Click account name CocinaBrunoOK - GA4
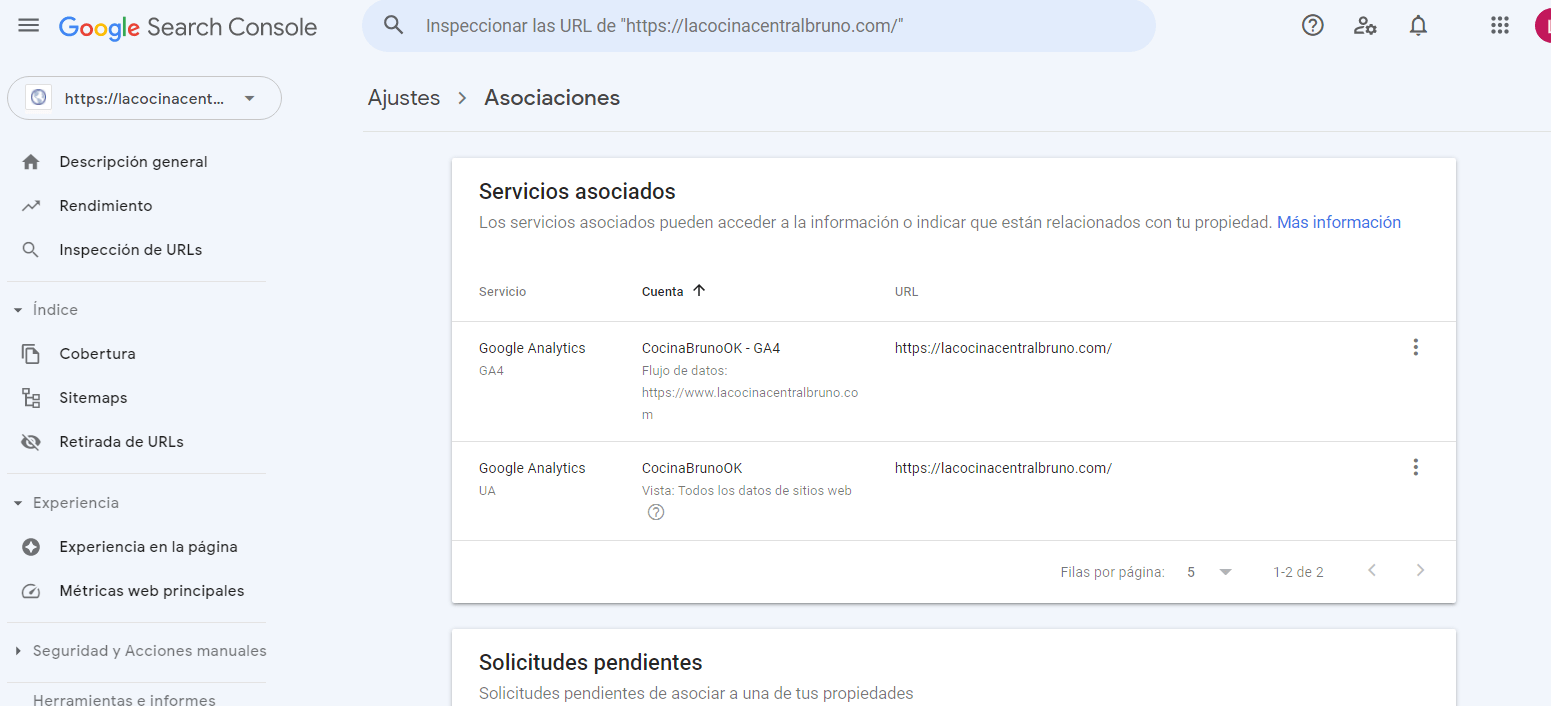The image size is (1551, 706). 711,348
